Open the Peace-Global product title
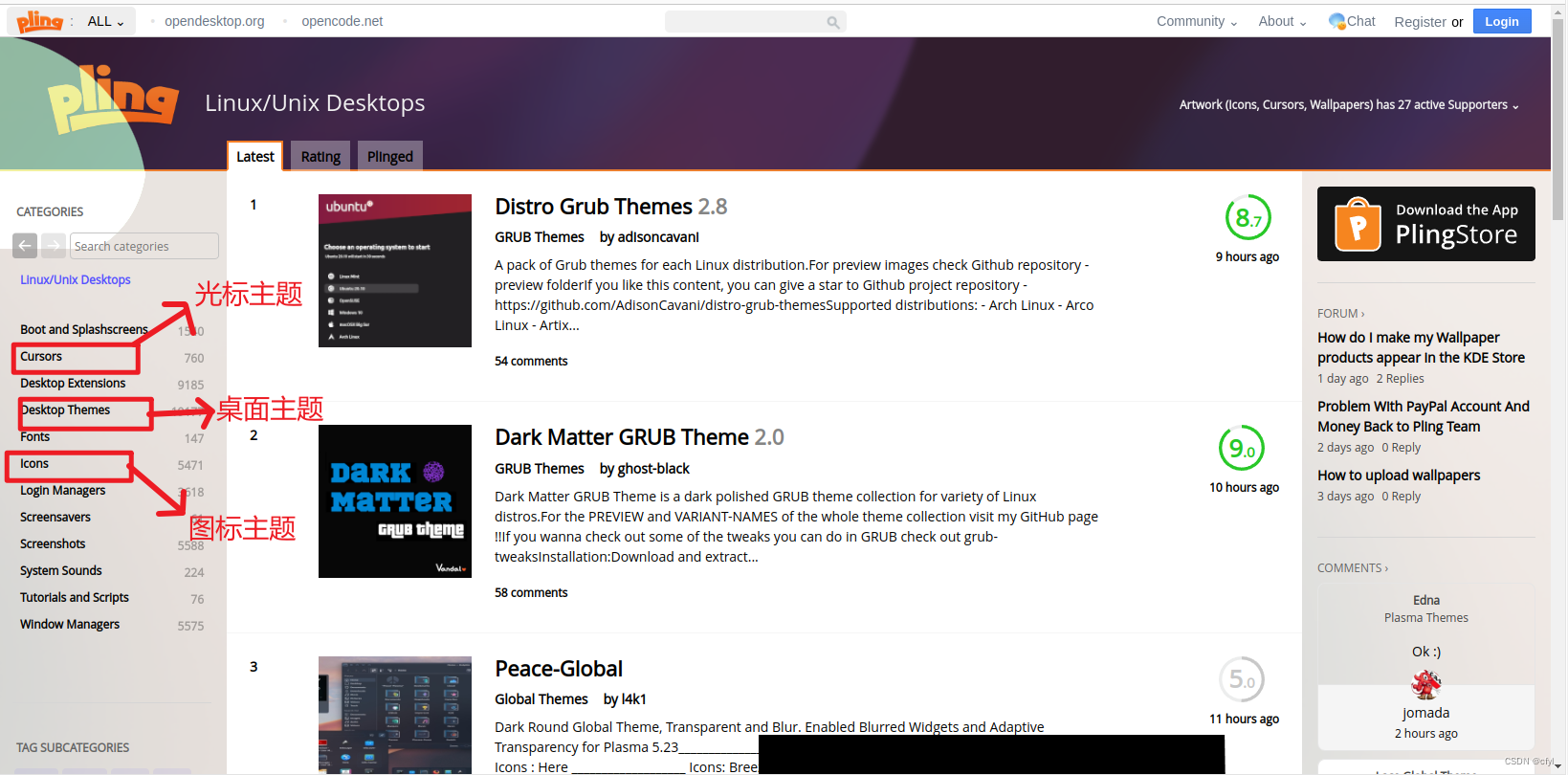Viewport: 1568px width, 775px height. (559, 669)
